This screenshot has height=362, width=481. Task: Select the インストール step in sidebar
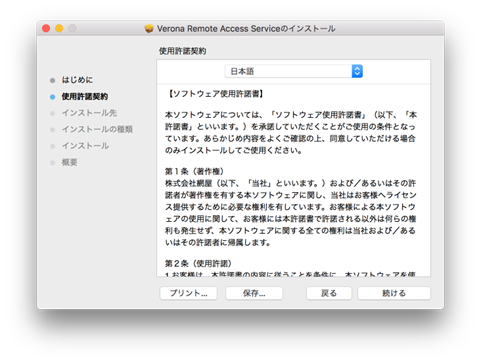[x=85, y=146]
